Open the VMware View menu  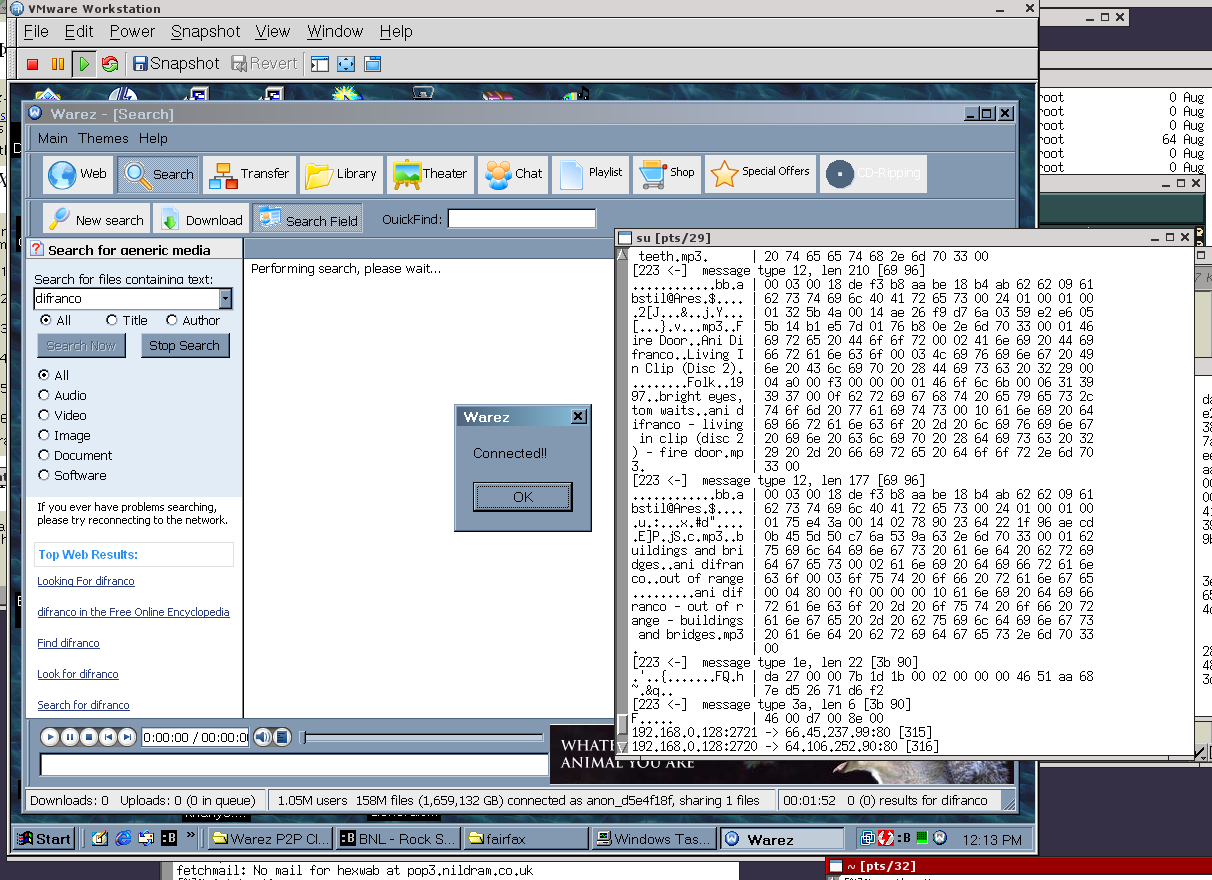[273, 32]
